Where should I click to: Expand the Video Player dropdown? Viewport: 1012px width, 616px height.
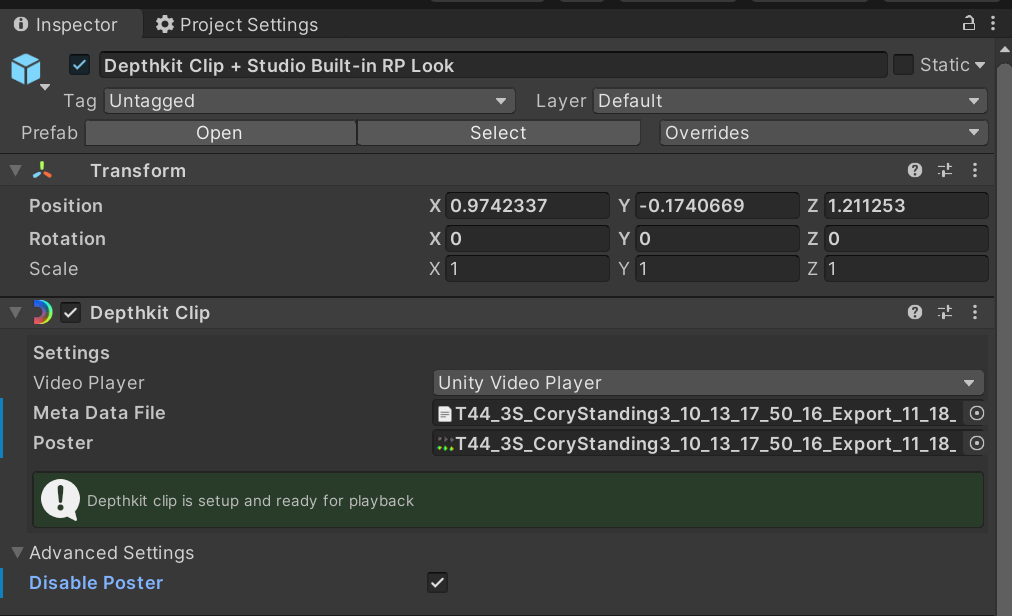tap(708, 383)
